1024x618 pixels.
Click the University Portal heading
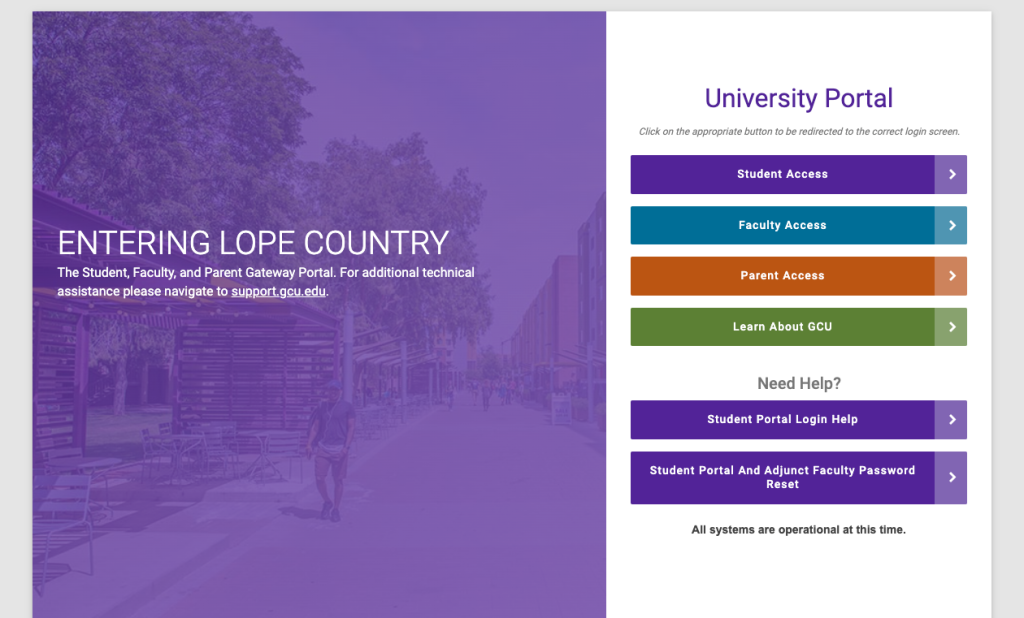(x=797, y=98)
